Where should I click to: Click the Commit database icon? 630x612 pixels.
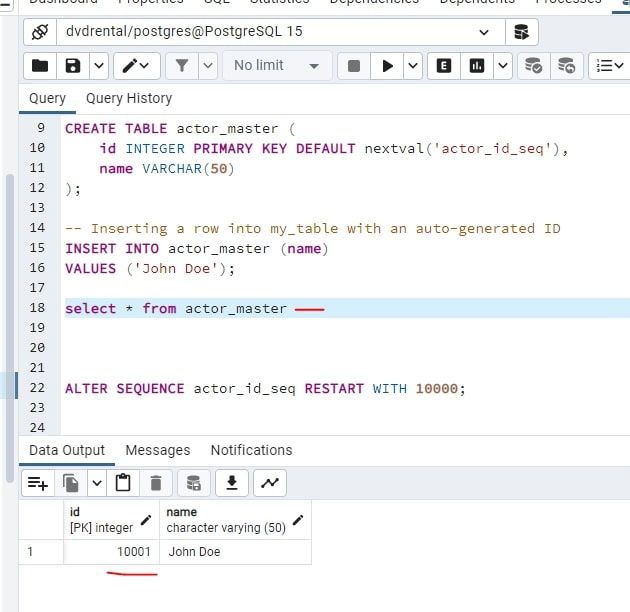(534, 65)
